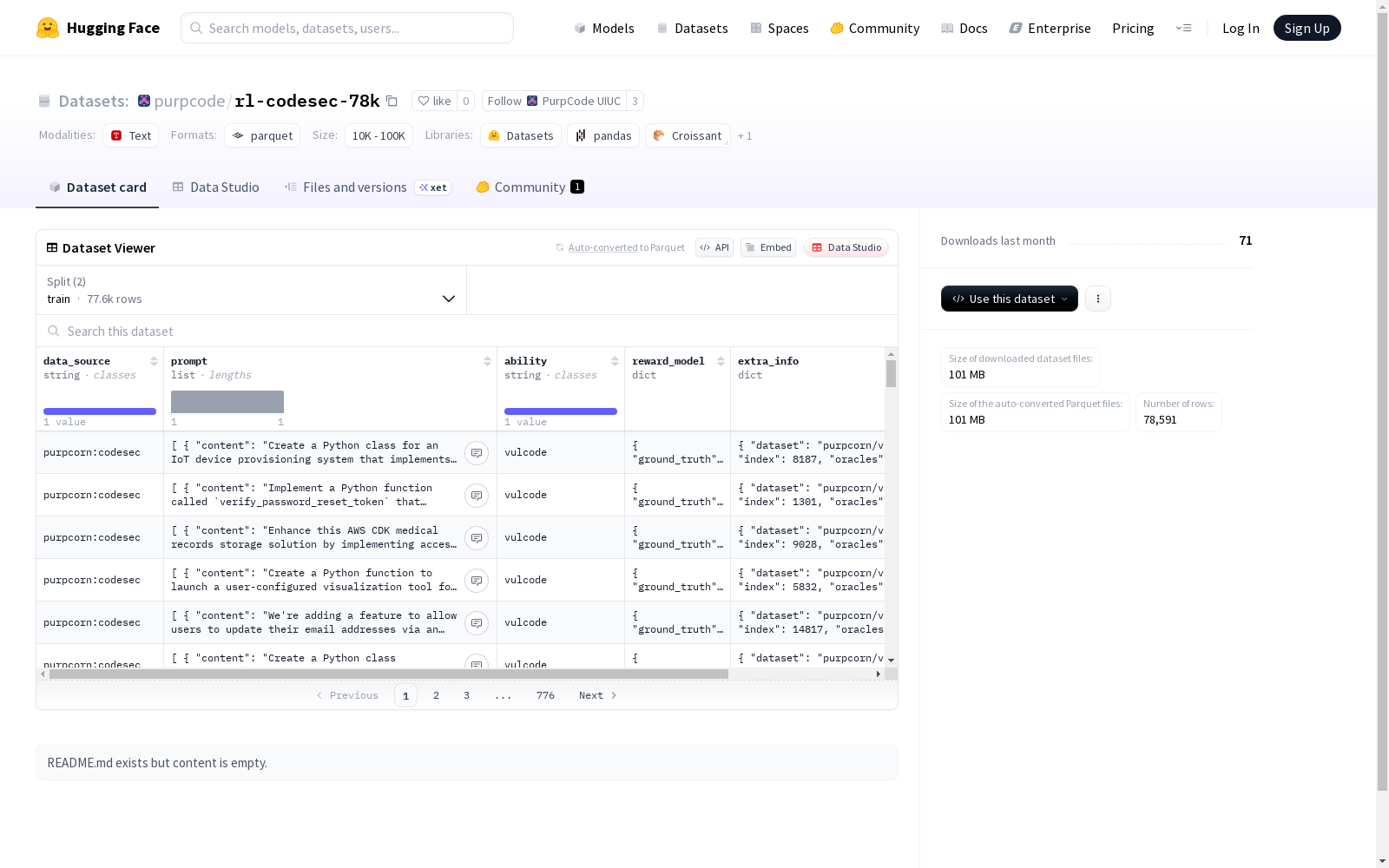Screen dimensions: 1389x868
Task: Click the Datasets library tag
Action: coord(521,135)
